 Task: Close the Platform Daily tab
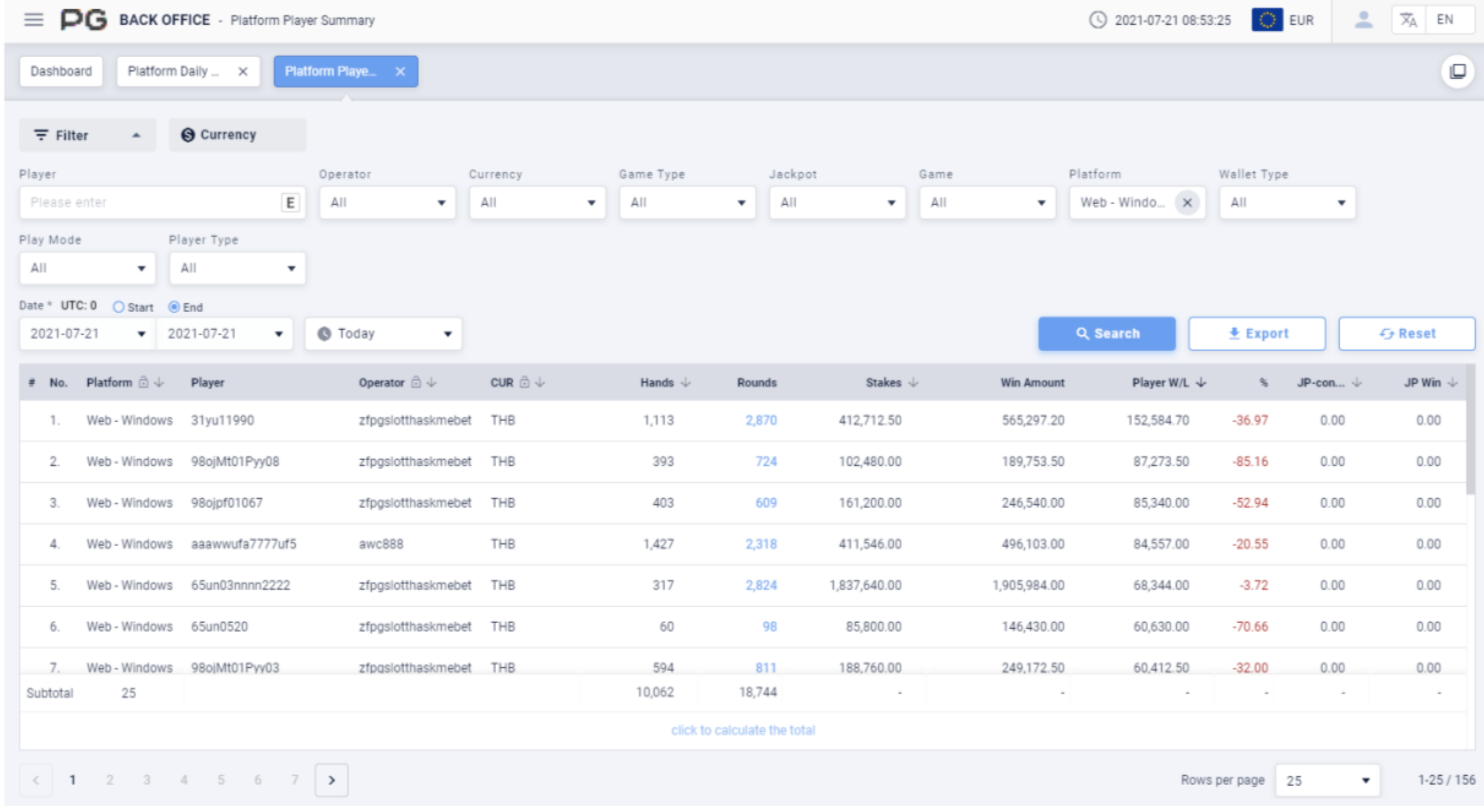point(243,72)
